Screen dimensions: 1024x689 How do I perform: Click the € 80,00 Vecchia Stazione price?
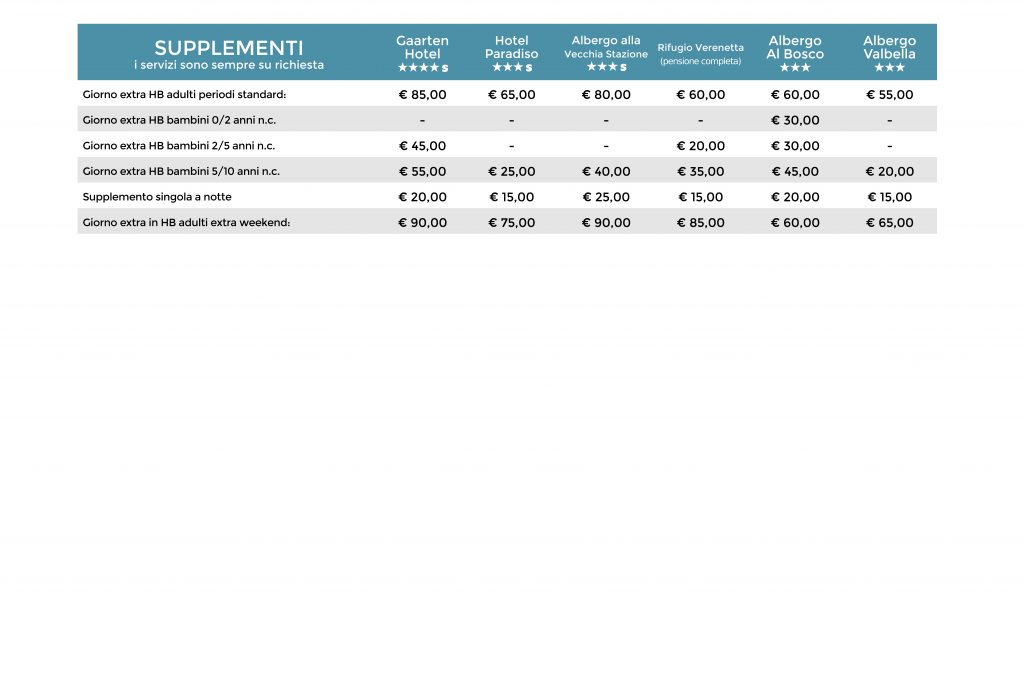pos(606,95)
